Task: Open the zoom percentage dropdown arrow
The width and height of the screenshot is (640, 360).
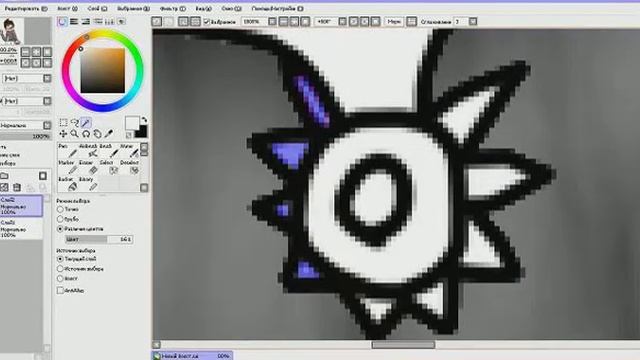Action: (x=272, y=21)
